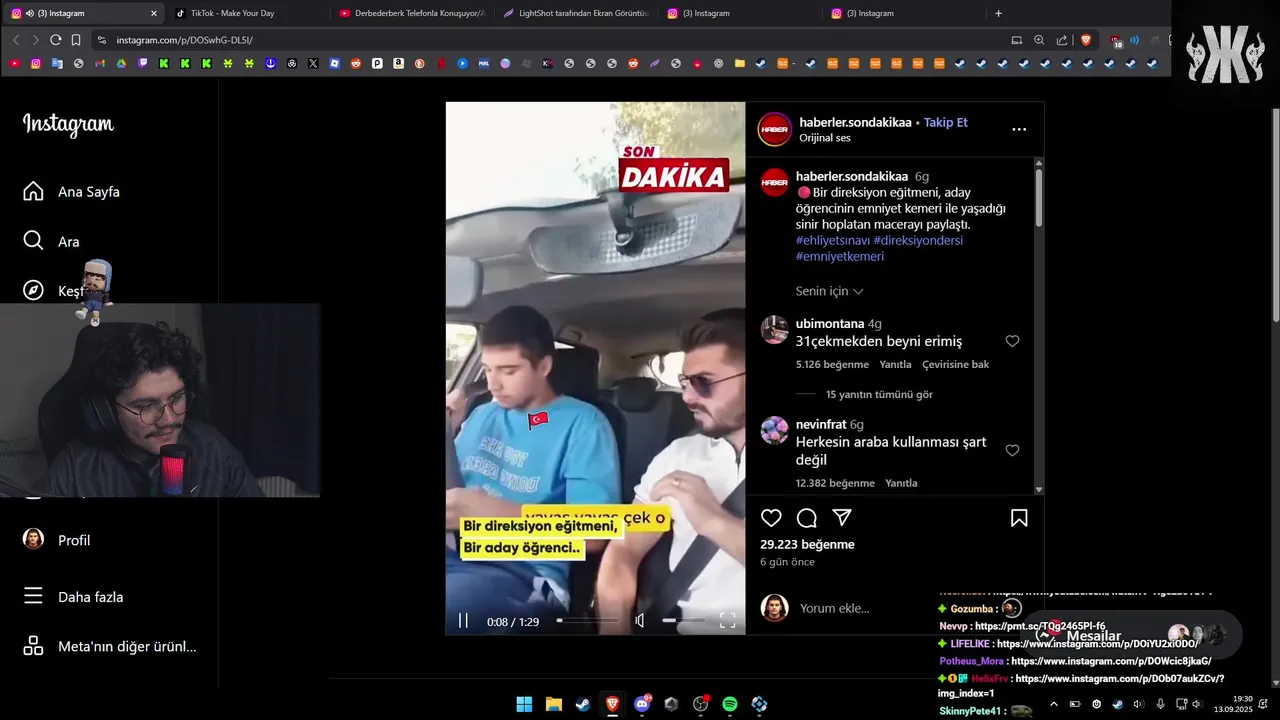
Task: Expand Senin için comment sort dropdown
Action: point(829,291)
